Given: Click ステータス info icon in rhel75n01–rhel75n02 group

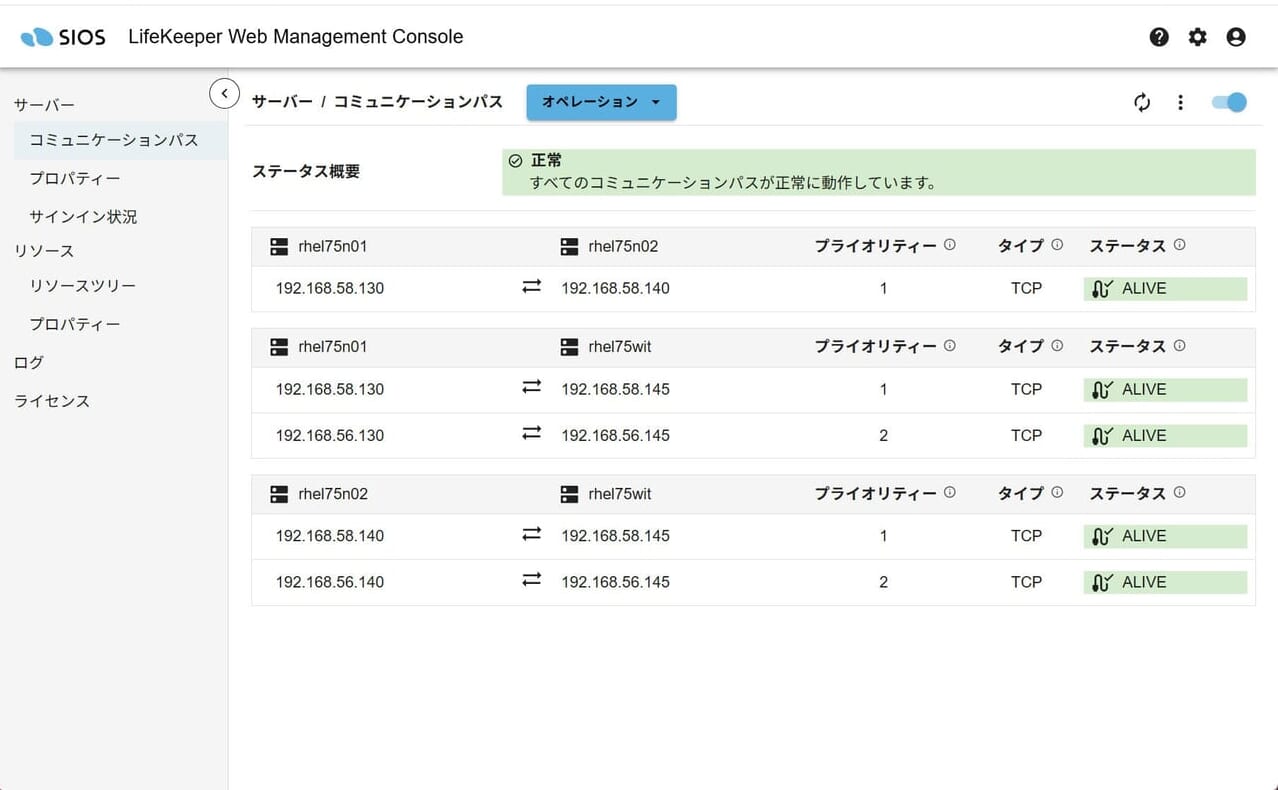Looking at the screenshot, I should tap(1179, 245).
